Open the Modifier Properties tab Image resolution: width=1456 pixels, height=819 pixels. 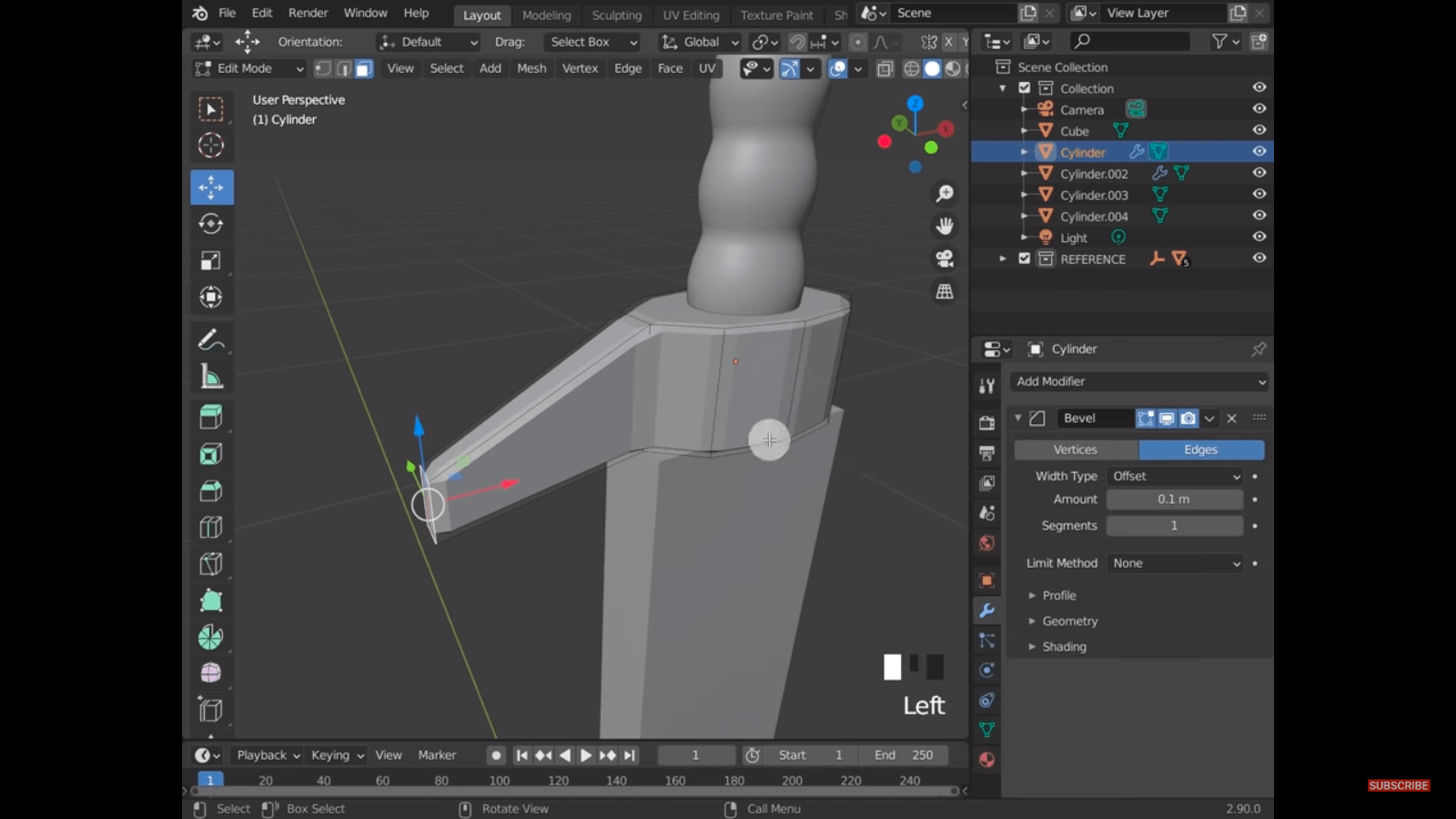tap(987, 611)
